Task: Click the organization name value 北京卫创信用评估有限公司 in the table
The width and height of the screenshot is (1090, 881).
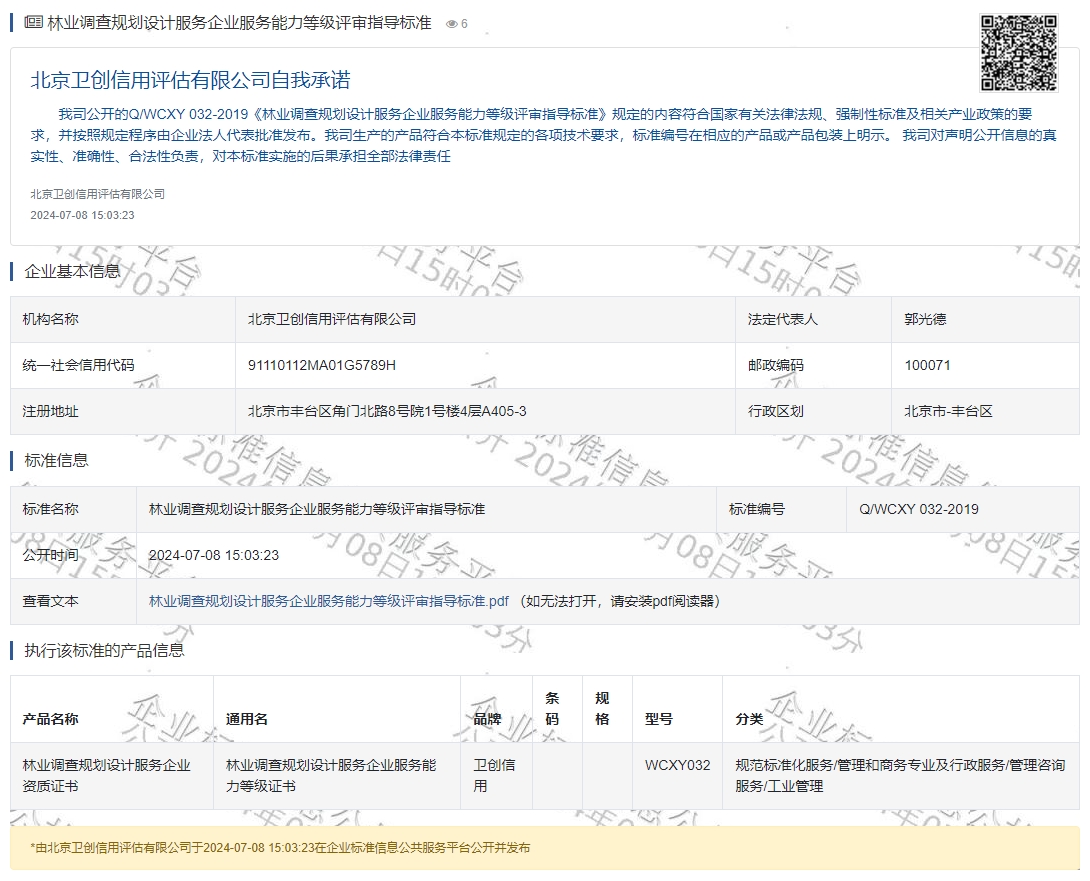Action: point(332,319)
